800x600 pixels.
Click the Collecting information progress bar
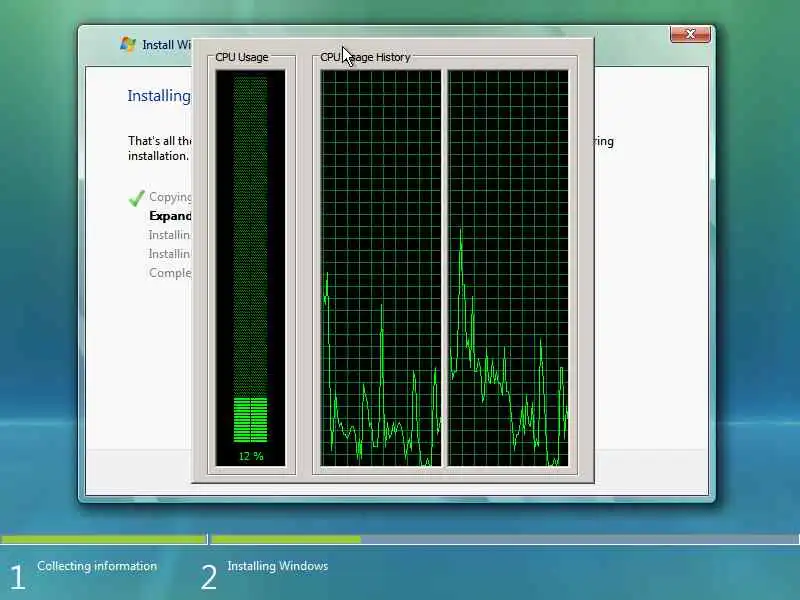click(104, 539)
